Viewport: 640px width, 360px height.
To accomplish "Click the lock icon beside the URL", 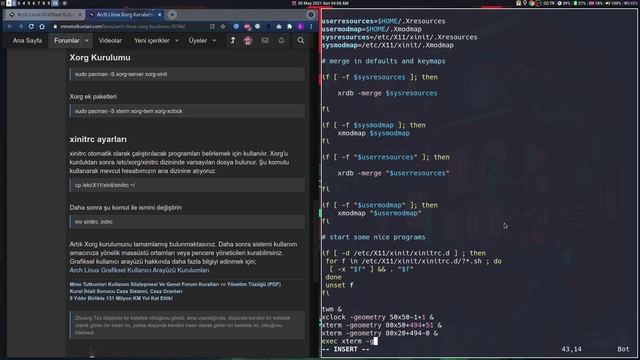I will coord(56,27).
